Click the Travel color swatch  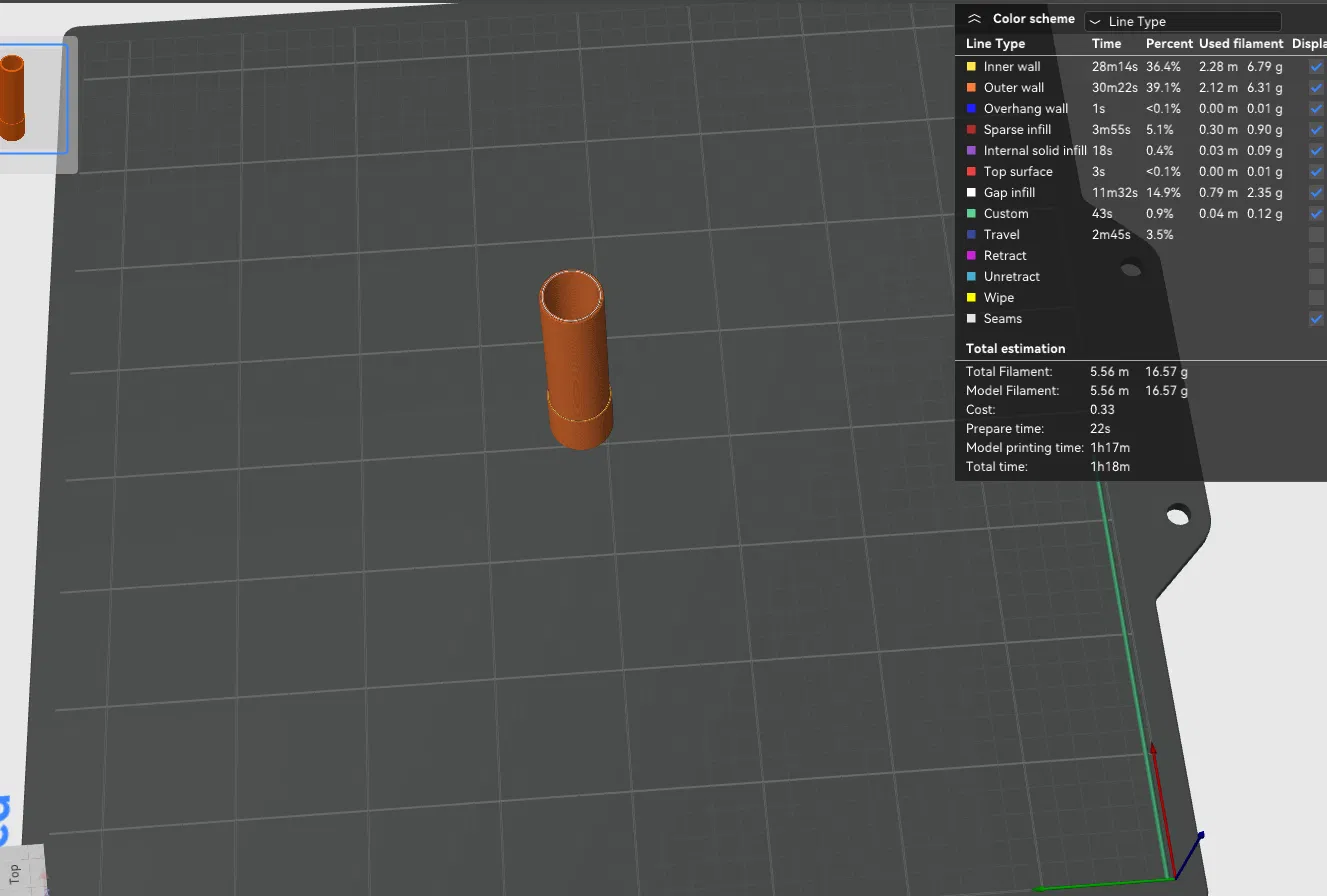(971, 235)
